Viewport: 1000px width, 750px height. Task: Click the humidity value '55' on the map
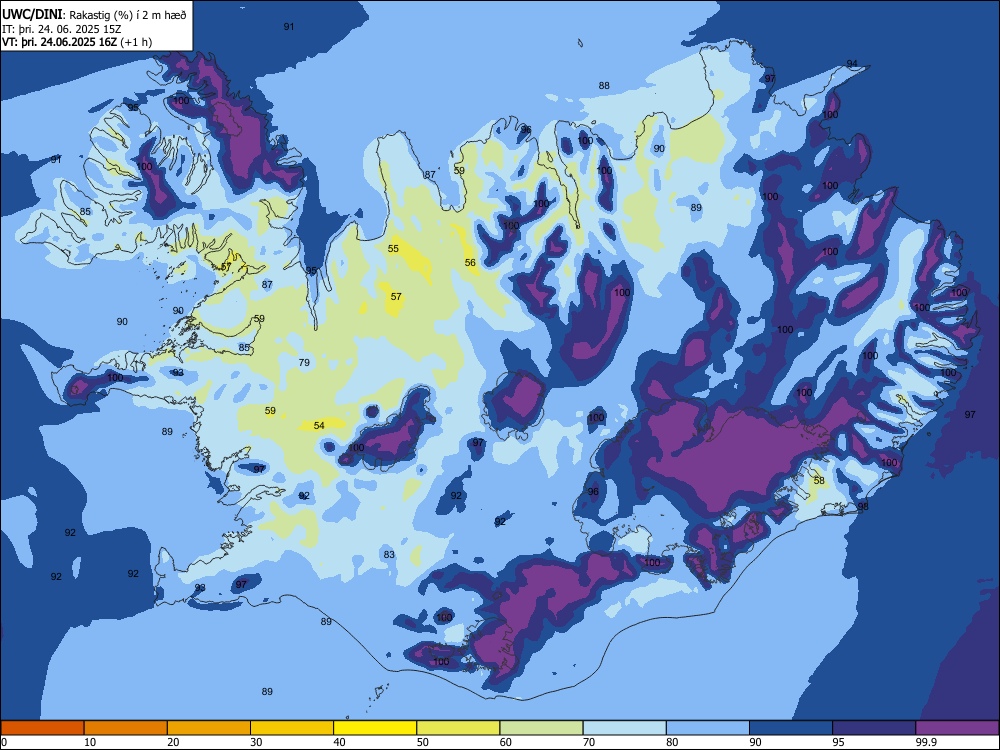393,249
